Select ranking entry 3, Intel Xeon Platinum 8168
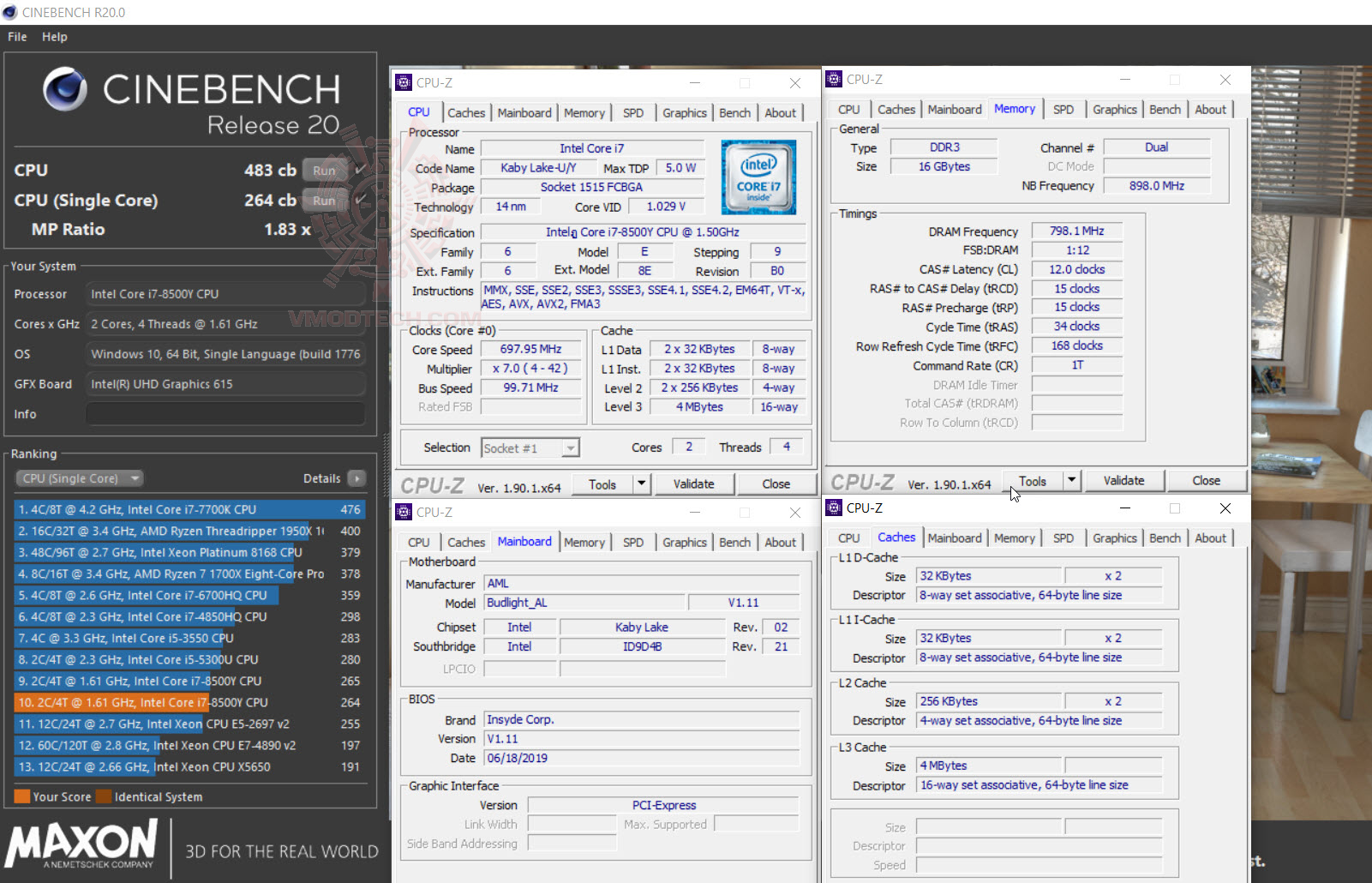Screen dimensions: 1372x883 click(x=189, y=552)
